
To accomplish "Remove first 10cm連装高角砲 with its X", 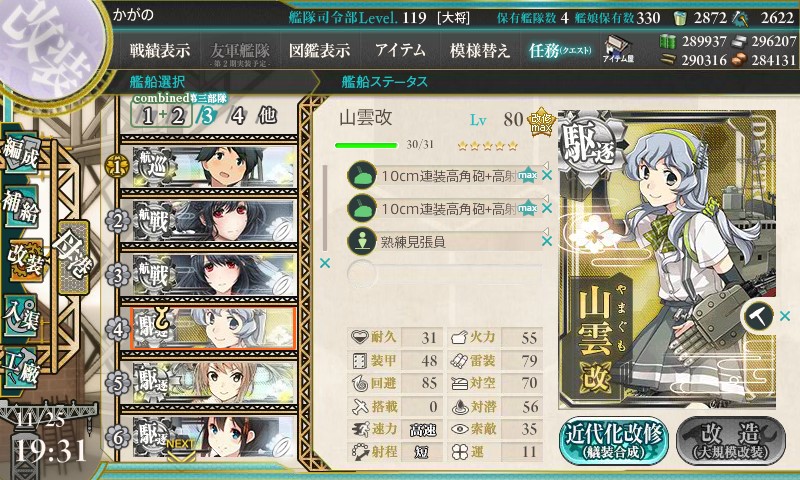I will click(x=547, y=175).
